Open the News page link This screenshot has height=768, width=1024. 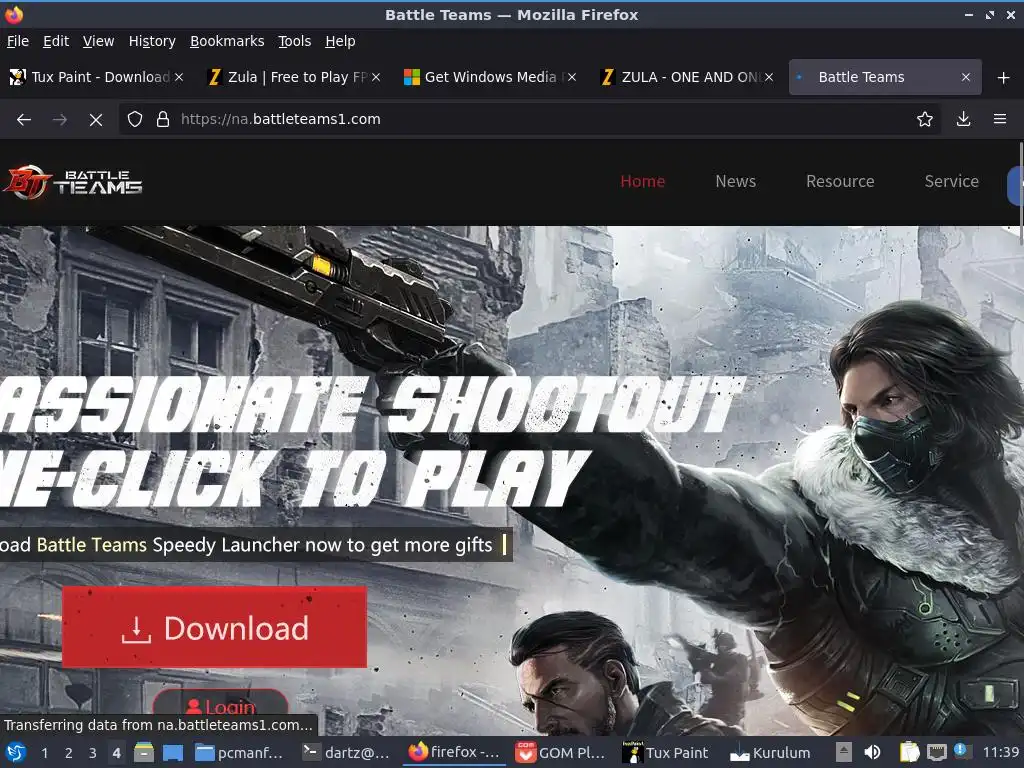pos(735,182)
